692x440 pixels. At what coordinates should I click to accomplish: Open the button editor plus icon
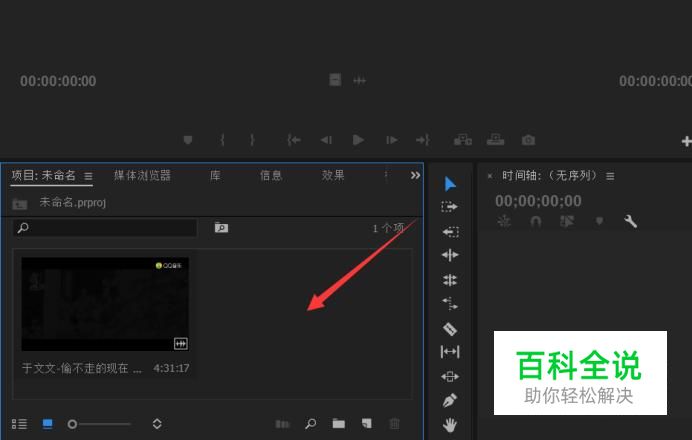tap(686, 141)
